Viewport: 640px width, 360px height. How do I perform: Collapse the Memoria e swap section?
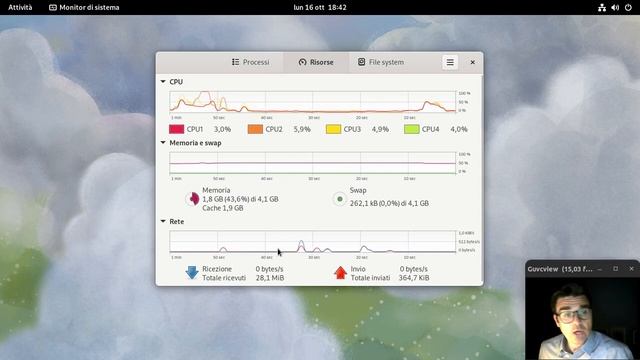(163, 143)
